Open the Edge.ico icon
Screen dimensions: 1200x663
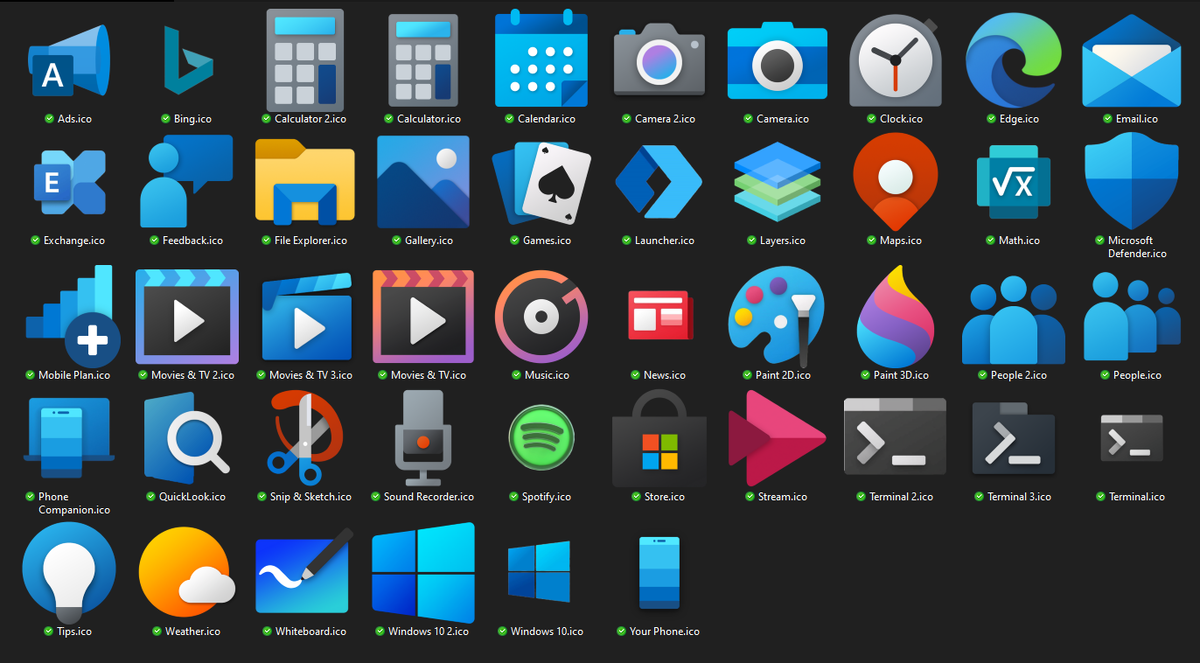tap(1013, 61)
